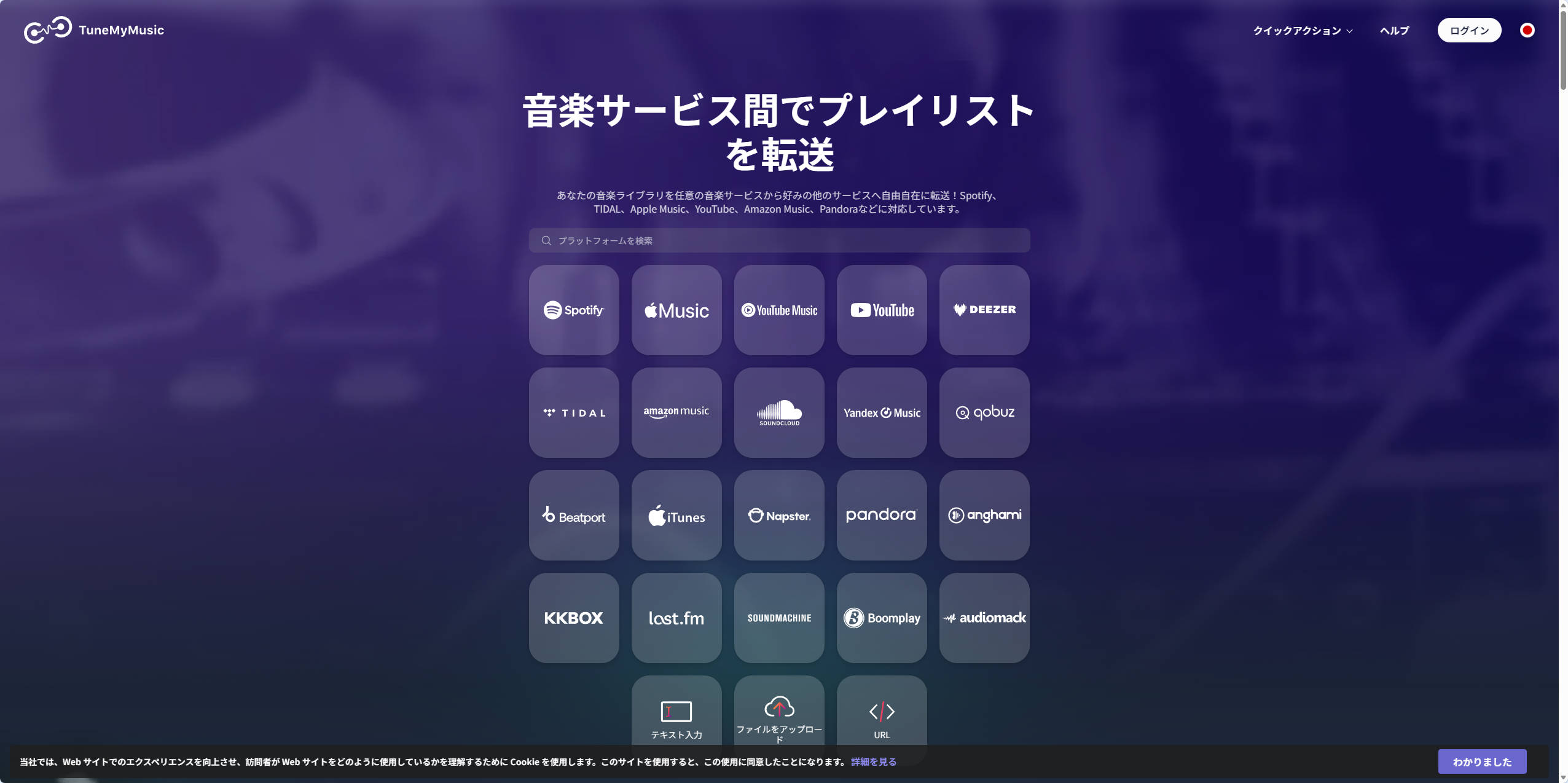This screenshot has width=1568, height=783.
Task: Choose the Deezer tile
Action: [x=984, y=310]
